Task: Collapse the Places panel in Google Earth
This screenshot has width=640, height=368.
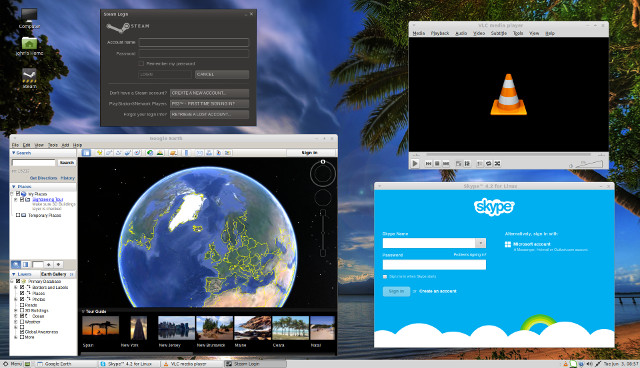Action: point(13,186)
